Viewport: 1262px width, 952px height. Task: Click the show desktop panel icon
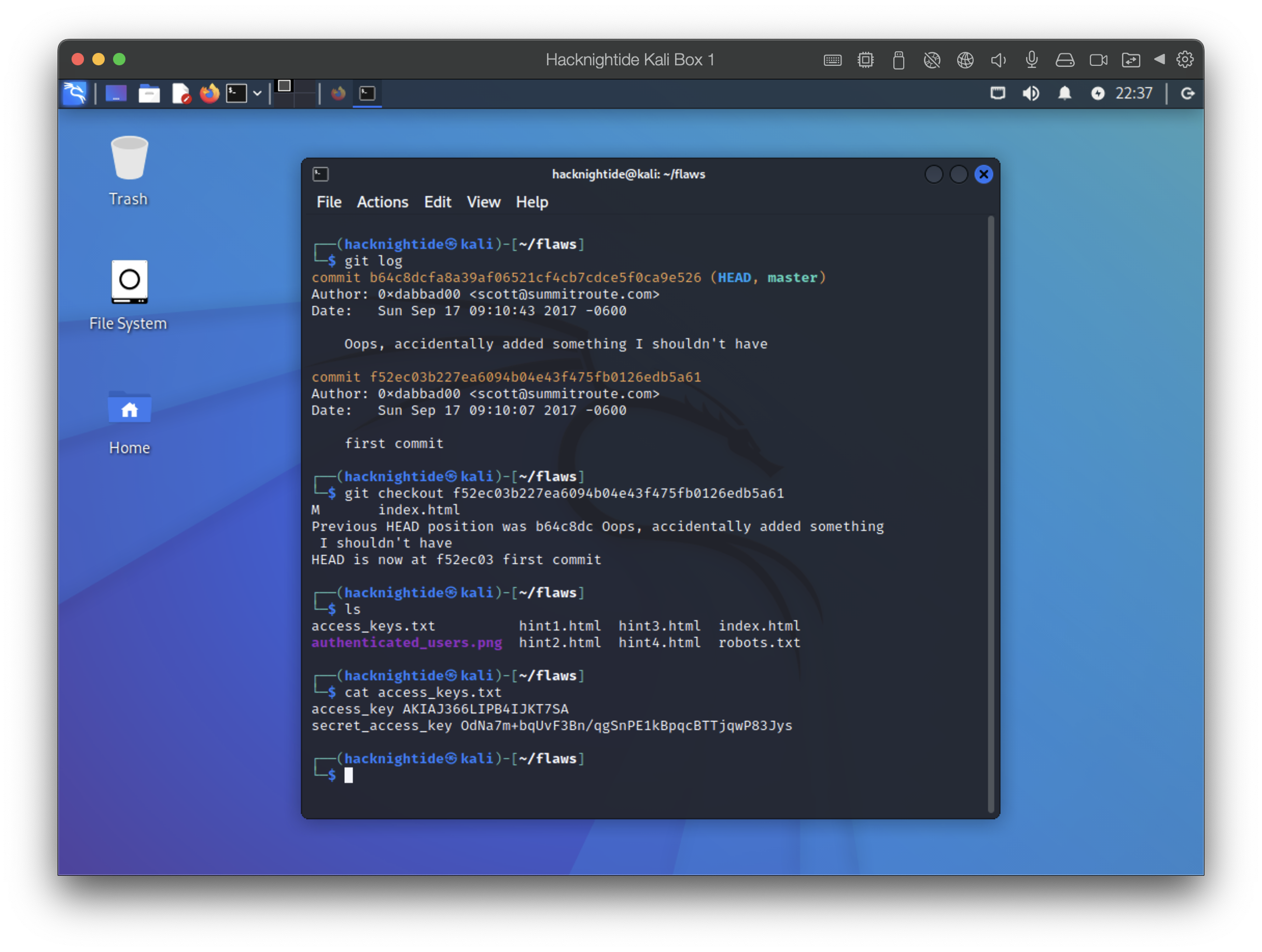(116, 93)
